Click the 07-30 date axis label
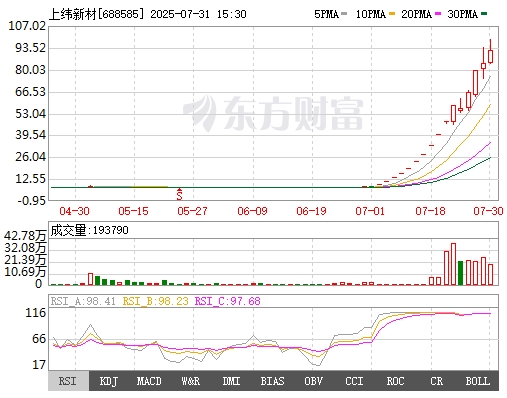This screenshot has height=398, width=507. coord(488,211)
